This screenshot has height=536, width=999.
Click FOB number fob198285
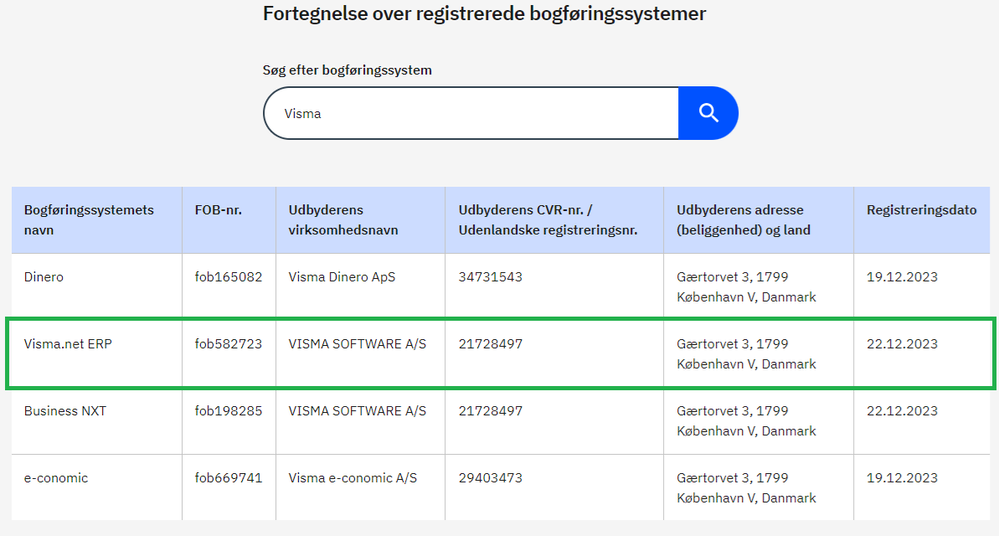point(228,411)
